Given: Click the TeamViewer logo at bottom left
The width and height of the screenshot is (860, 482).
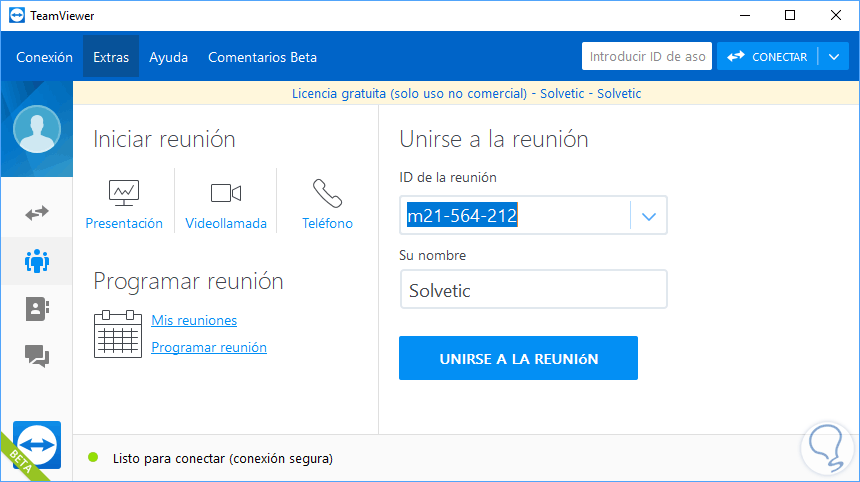Looking at the screenshot, I should (x=37, y=445).
